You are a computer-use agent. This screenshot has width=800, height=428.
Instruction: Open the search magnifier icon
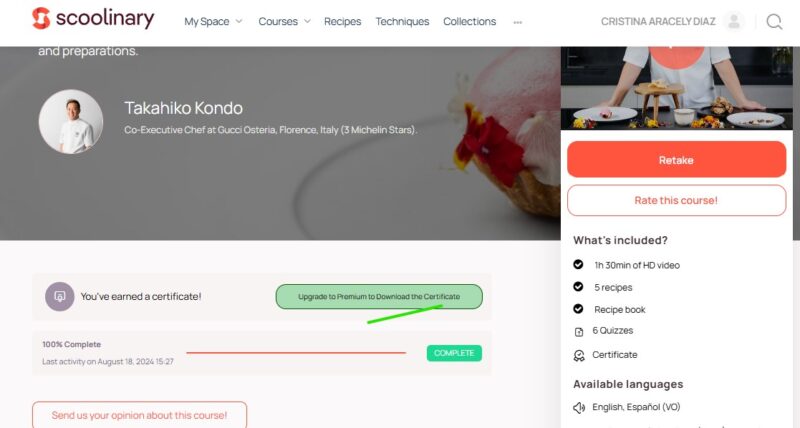774,21
